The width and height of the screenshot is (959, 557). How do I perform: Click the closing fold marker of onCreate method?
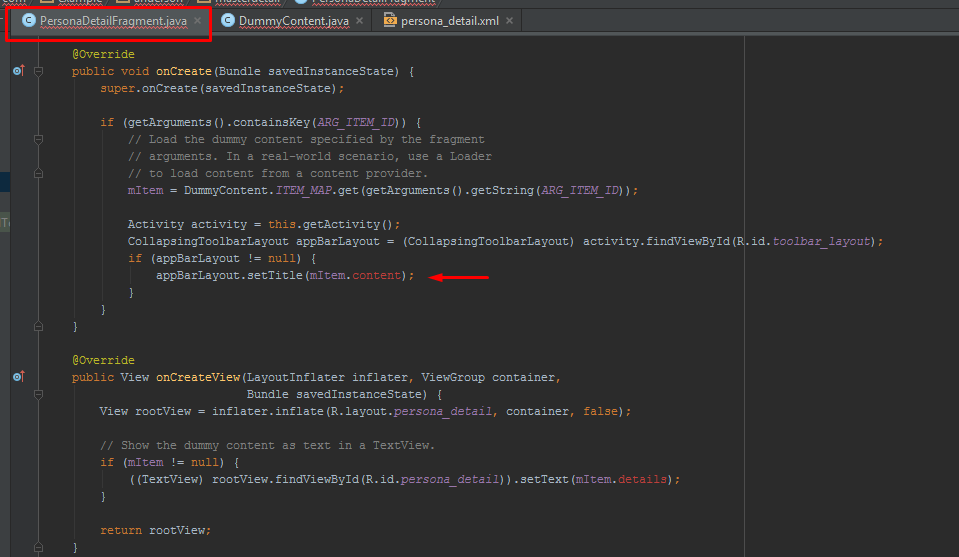point(38,326)
